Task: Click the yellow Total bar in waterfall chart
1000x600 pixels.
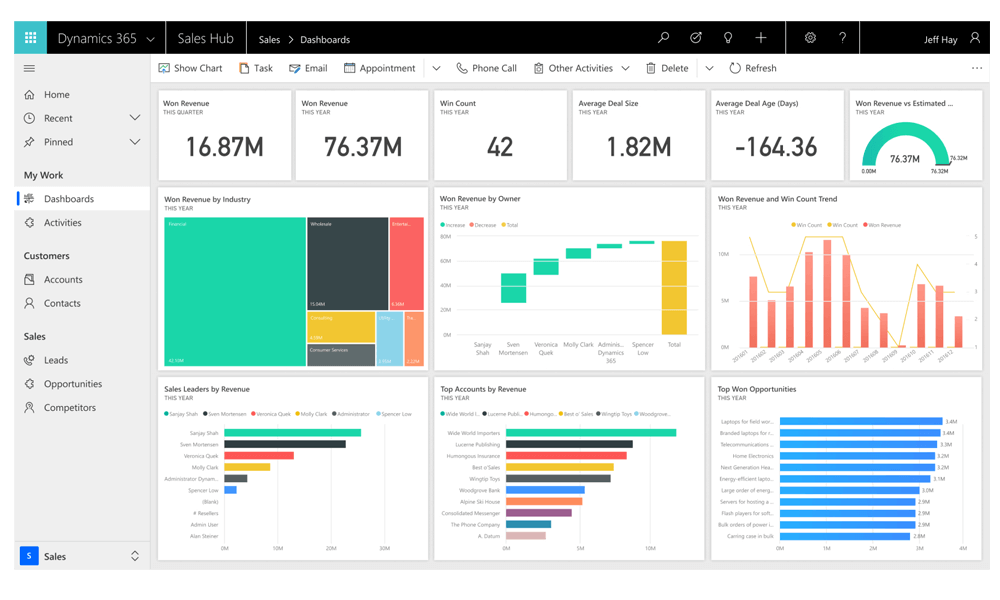Action: (x=674, y=288)
